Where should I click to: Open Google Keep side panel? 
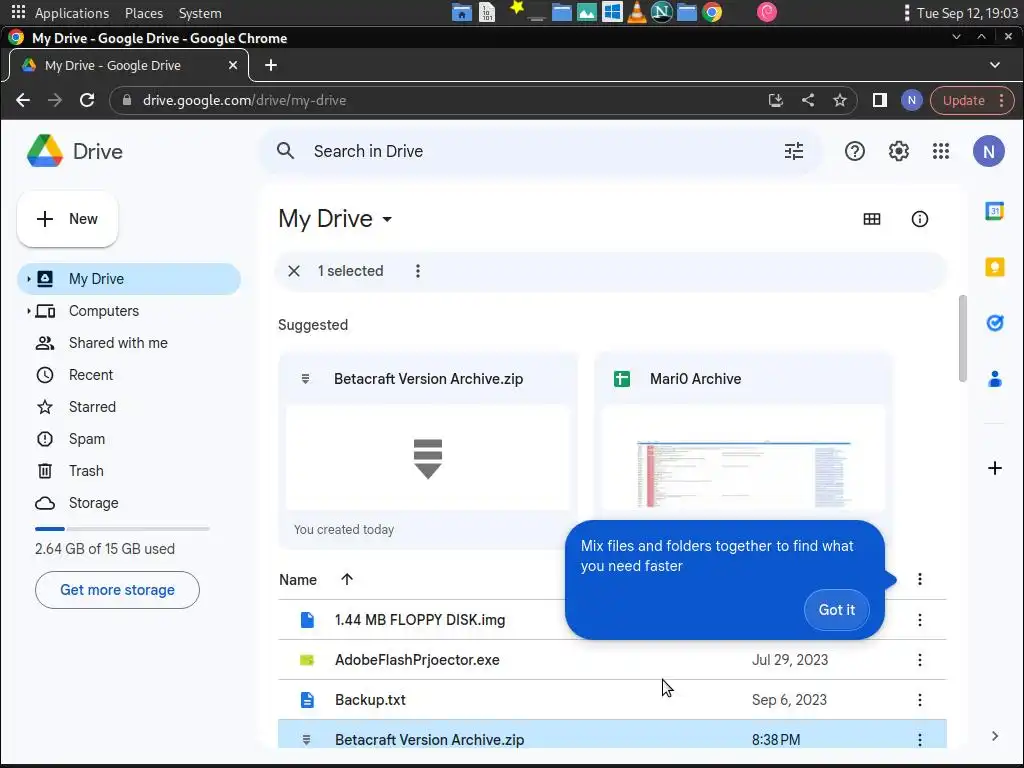994,266
